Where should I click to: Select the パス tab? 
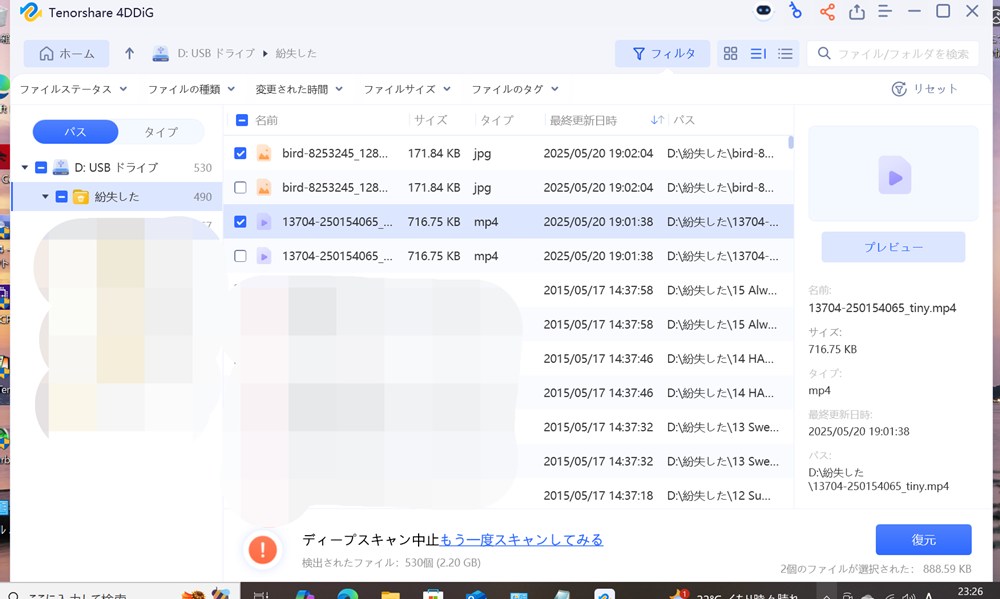tap(75, 132)
